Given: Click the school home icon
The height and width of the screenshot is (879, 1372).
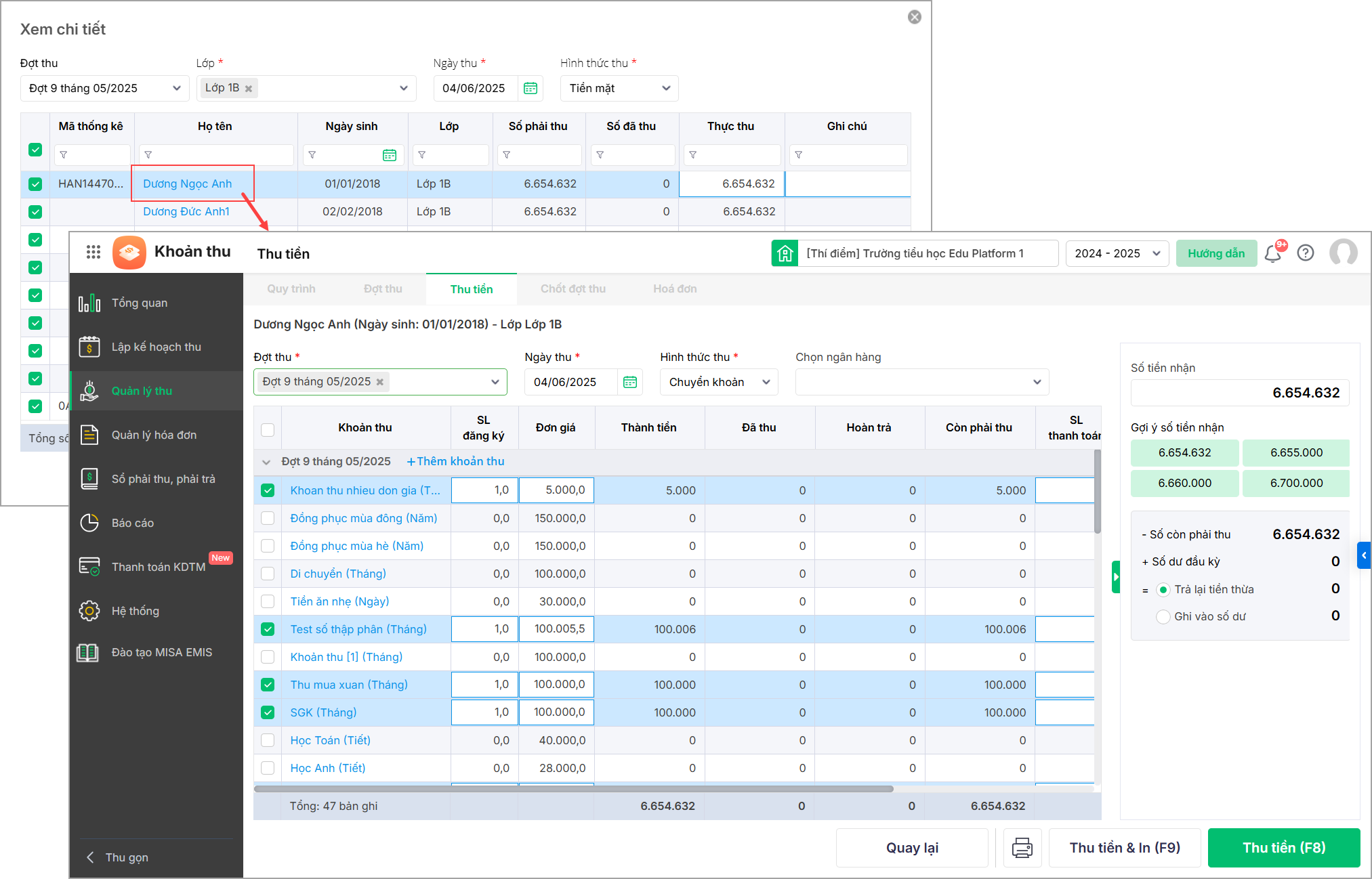Looking at the screenshot, I should point(785,254).
